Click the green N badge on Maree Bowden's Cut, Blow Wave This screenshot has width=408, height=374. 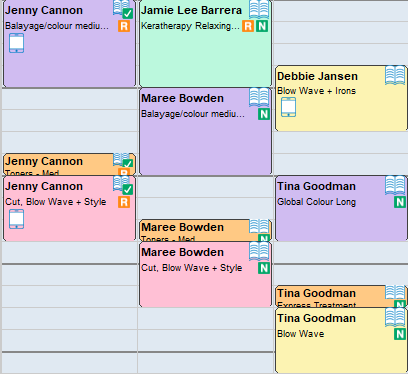264,268
